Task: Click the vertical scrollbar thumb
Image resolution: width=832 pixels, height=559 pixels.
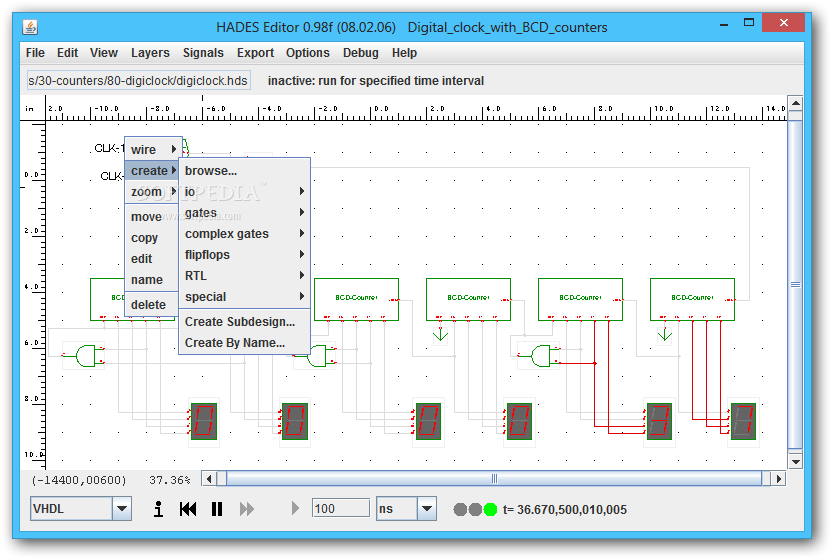Action: click(795, 285)
